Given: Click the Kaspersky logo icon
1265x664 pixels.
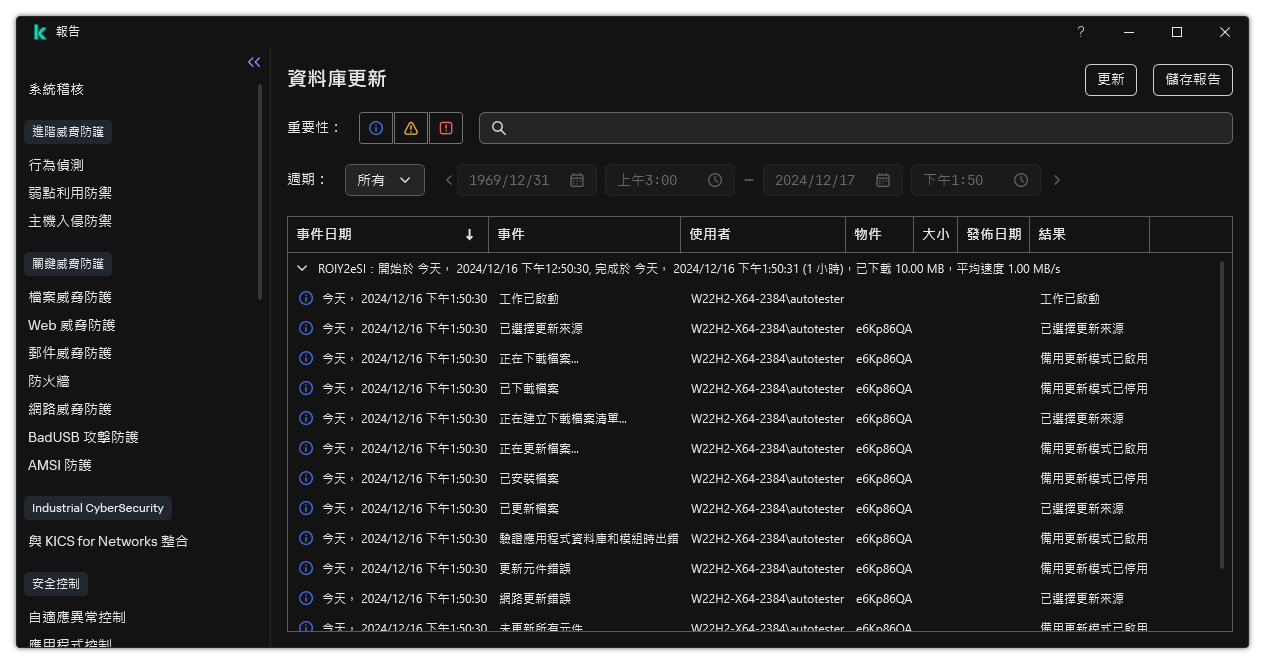Looking at the screenshot, I should point(40,31).
